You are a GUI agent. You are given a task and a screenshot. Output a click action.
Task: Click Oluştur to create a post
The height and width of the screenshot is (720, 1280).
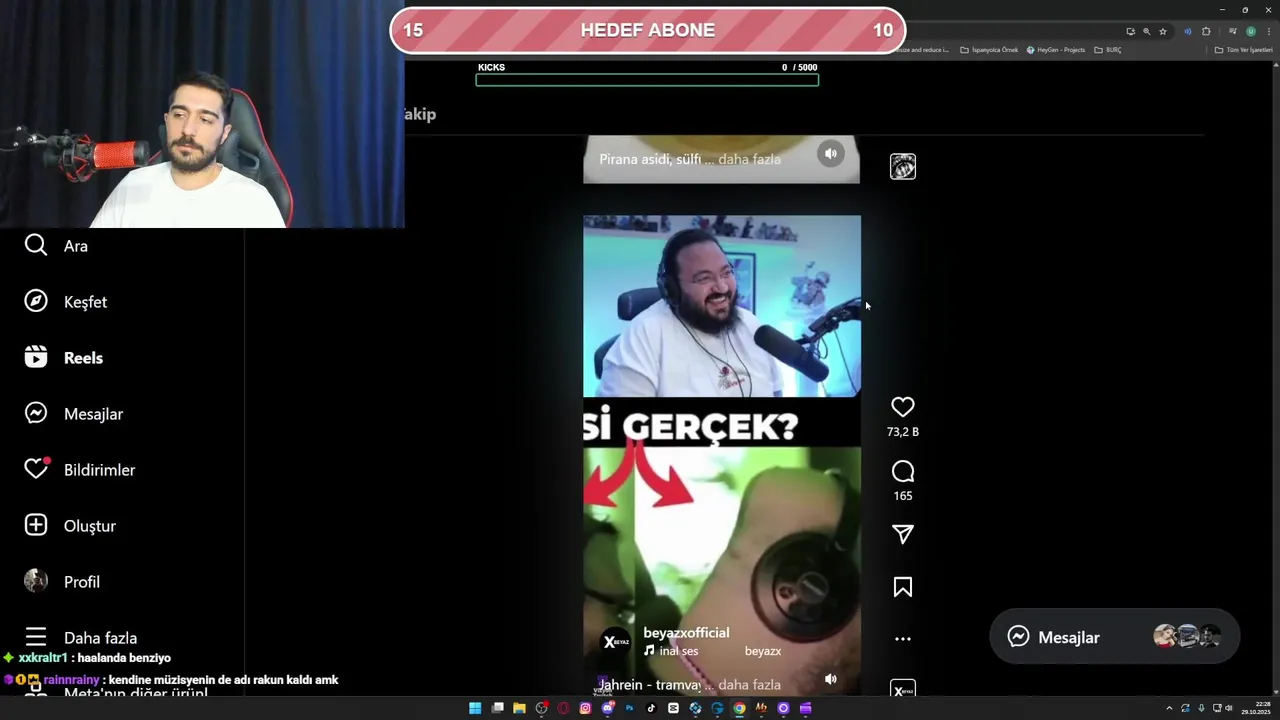tap(70, 526)
